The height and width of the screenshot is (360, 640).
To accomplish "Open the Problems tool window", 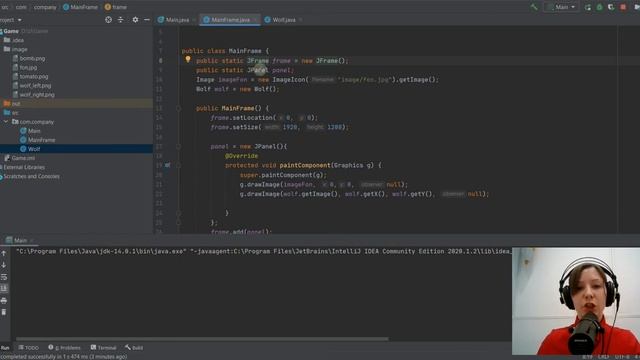I will click(64, 348).
